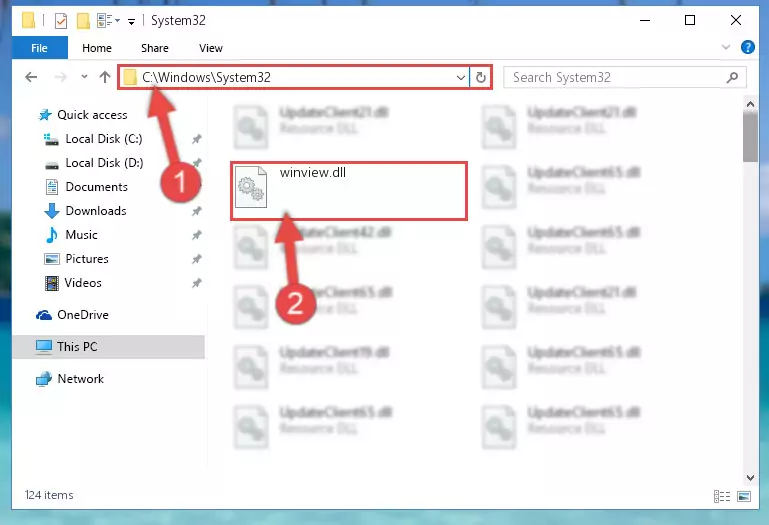This screenshot has height=525, width=769.
Task: Select the winview.dll file
Action: pyautogui.click(x=349, y=191)
